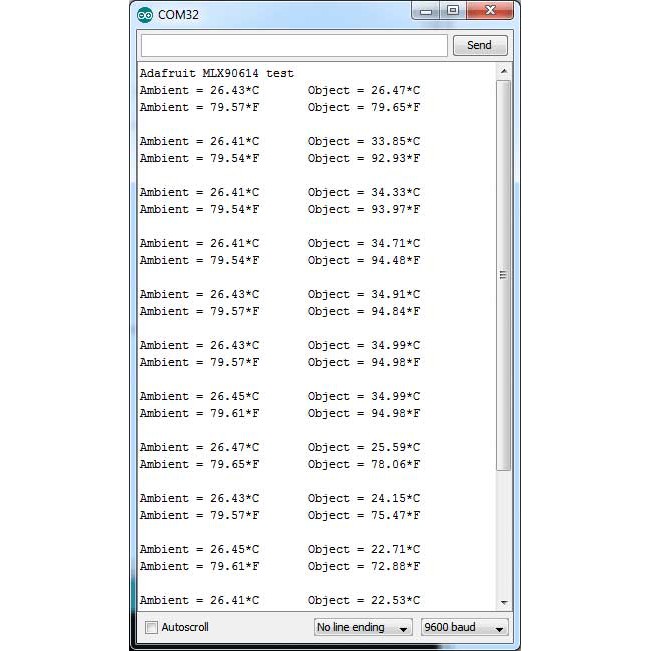Open the 9600 baud dropdown
Screen dimensions: 651x651
[x=465, y=627]
